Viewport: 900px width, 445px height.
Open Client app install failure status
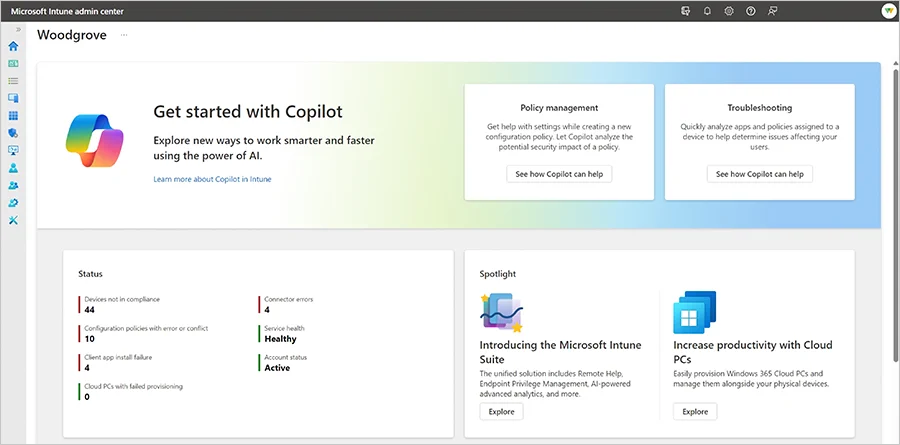115,362
